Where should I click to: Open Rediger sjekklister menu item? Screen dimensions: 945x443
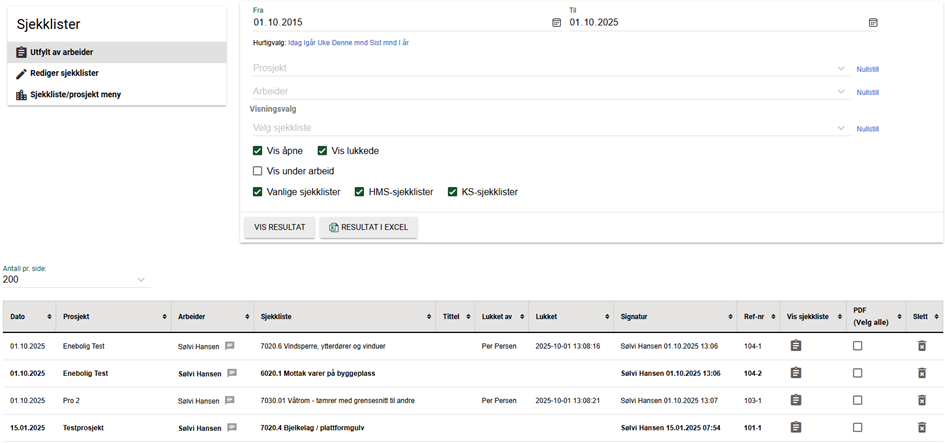pos(64,73)
